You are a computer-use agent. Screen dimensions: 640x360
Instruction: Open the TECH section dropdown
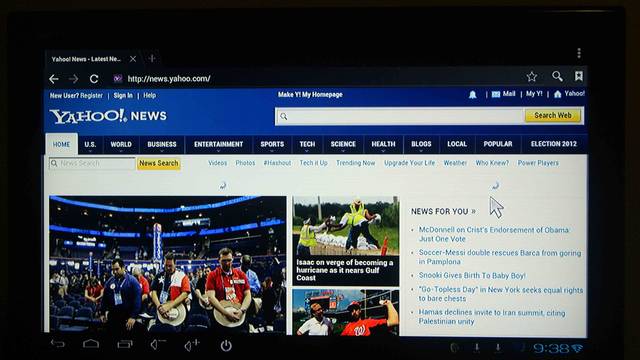(307, 144)
